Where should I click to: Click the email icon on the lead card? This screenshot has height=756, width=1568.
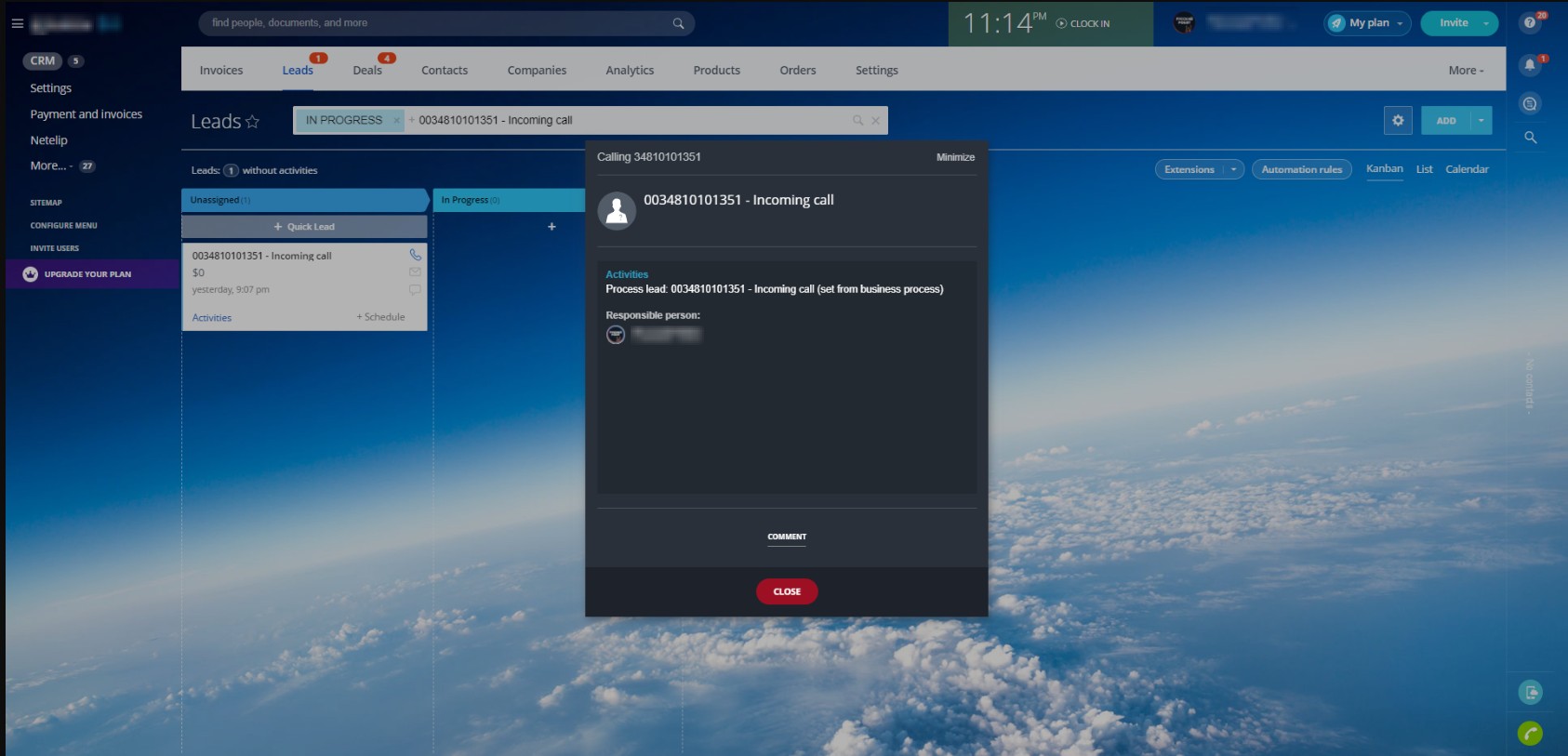coord(415,272)
